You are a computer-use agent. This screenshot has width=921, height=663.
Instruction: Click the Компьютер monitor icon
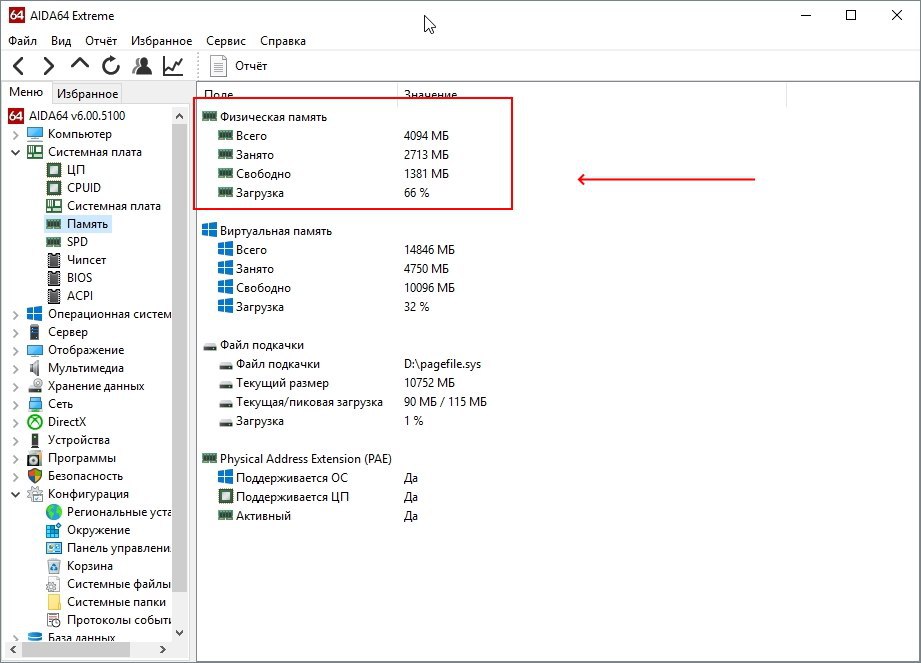click(35, 134)
